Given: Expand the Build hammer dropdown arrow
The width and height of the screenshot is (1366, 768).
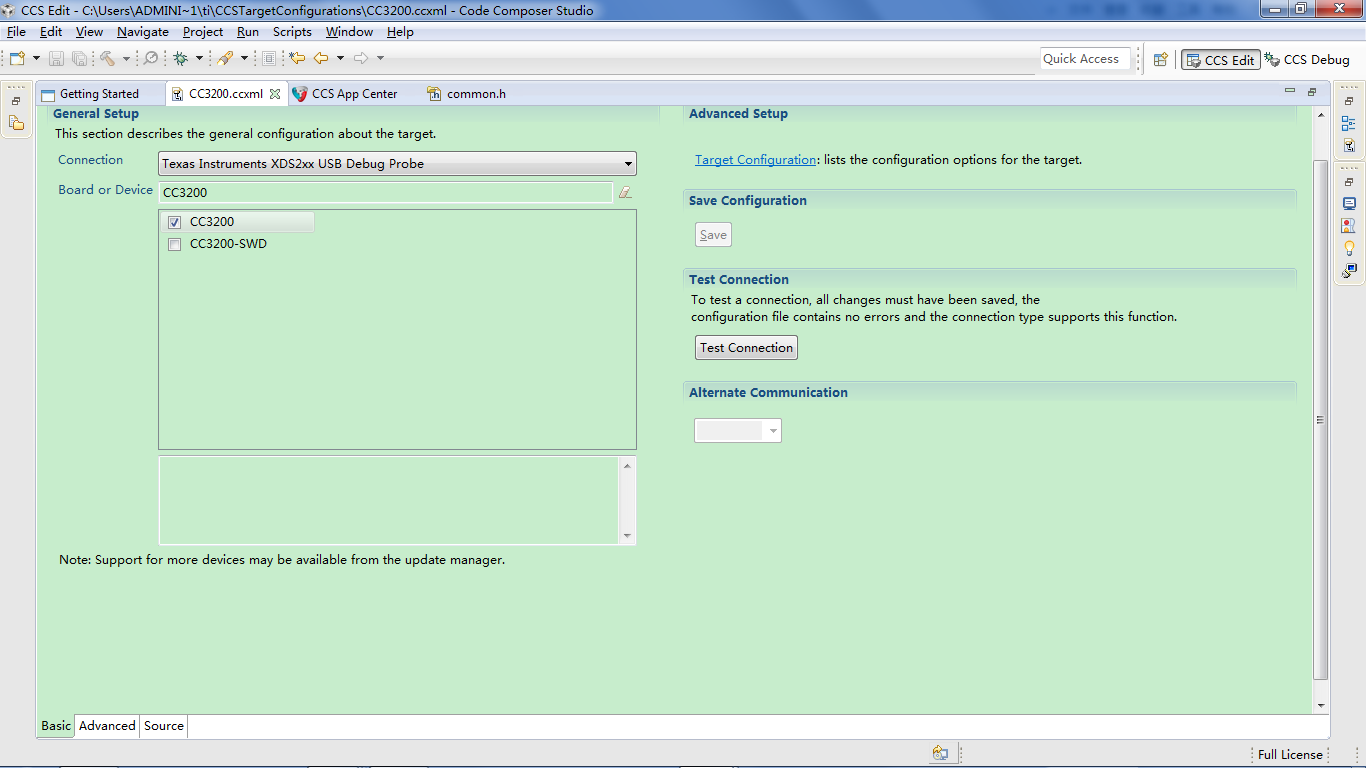Looking at the screenshot, I should pos(126,58).
